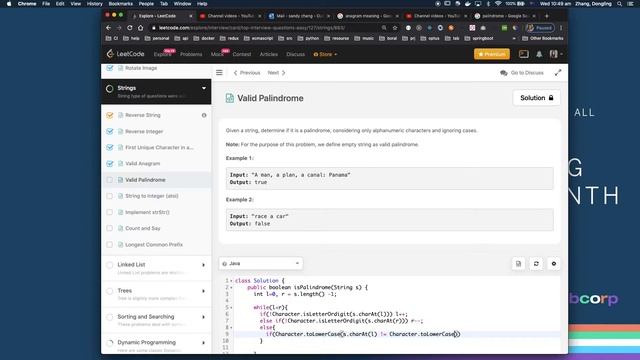Collapse the Strings section arrow

204,88
